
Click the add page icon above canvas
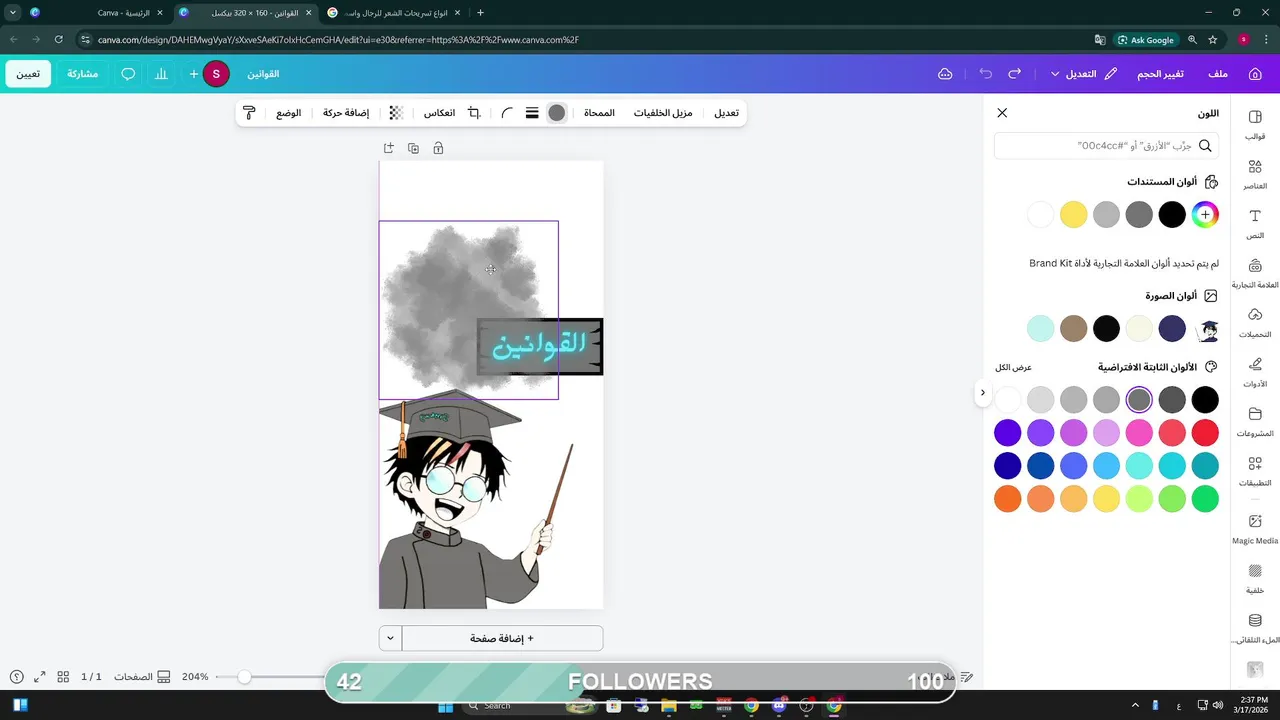pos(388,148)
